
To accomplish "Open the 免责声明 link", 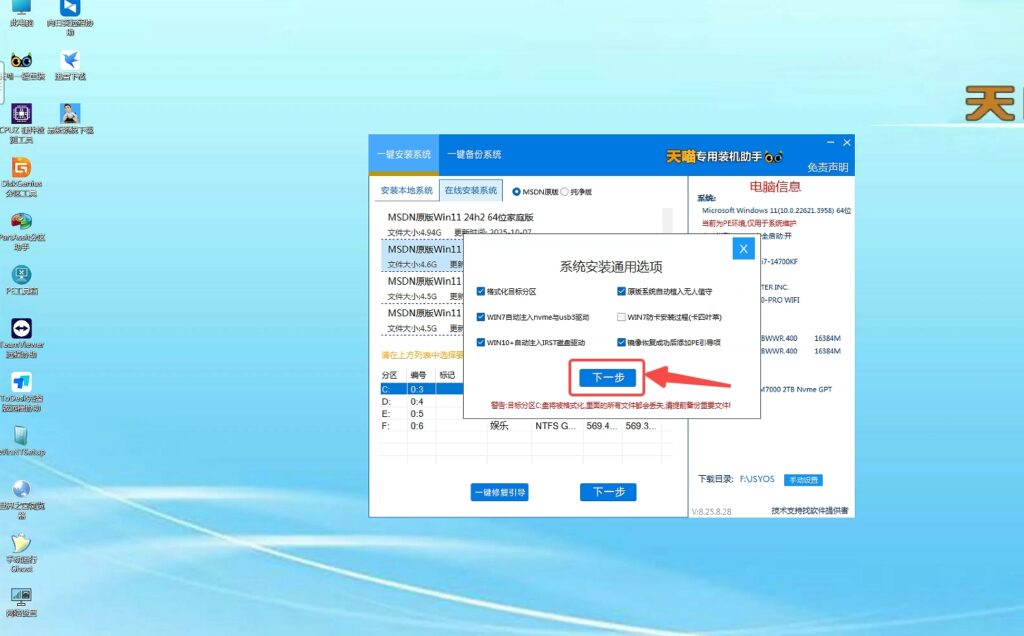I will (x=827, y=167).
